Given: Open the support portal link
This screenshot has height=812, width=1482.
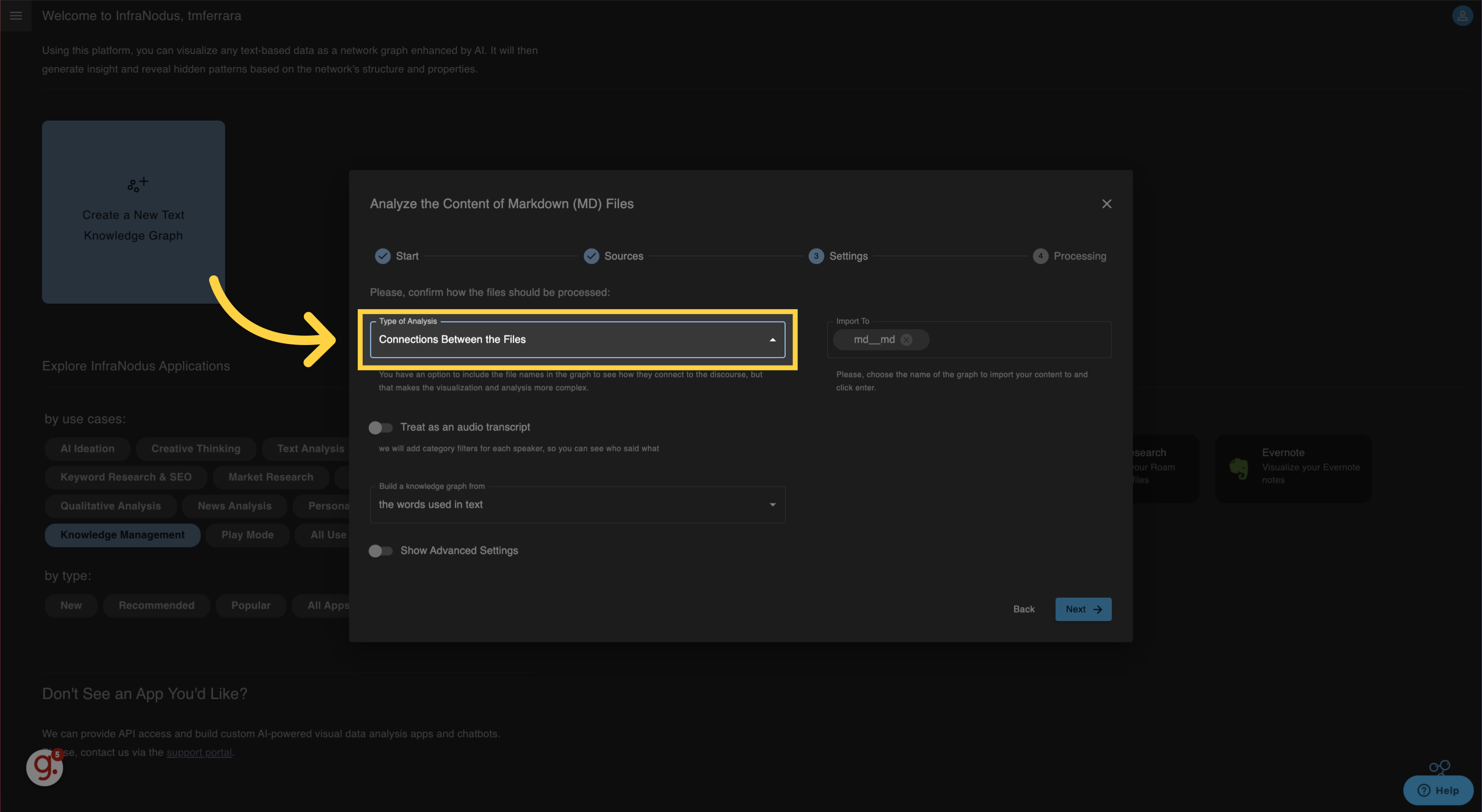Looking at the screenshot, I should [199, 752].
